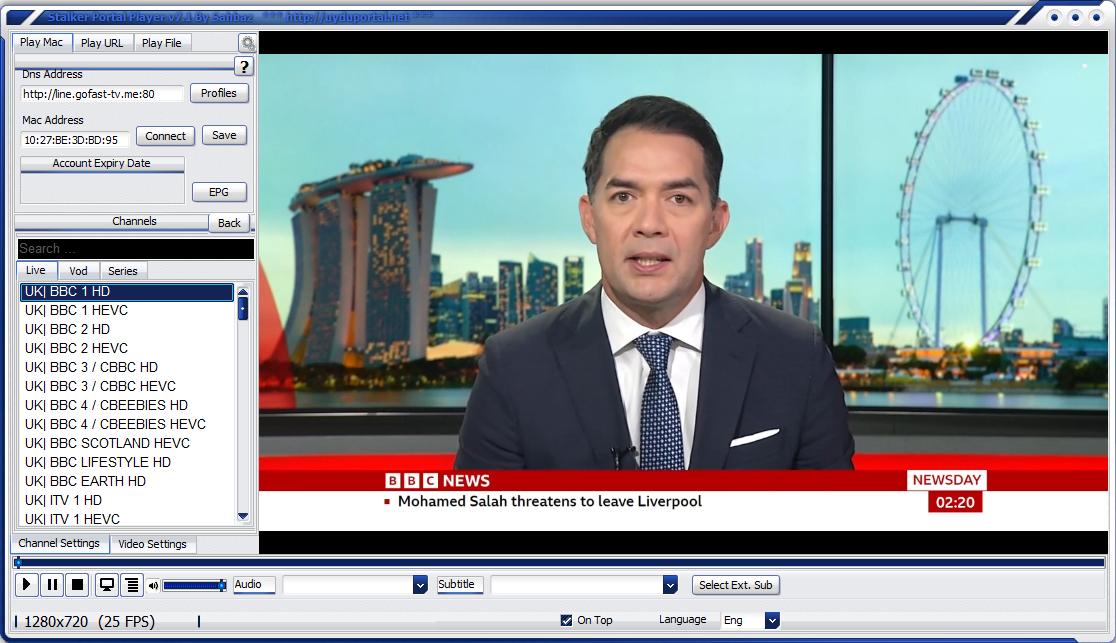Pause the video playback
Image resolution: width=1116 pixels, height=643 pixels.
pos(52,585)
